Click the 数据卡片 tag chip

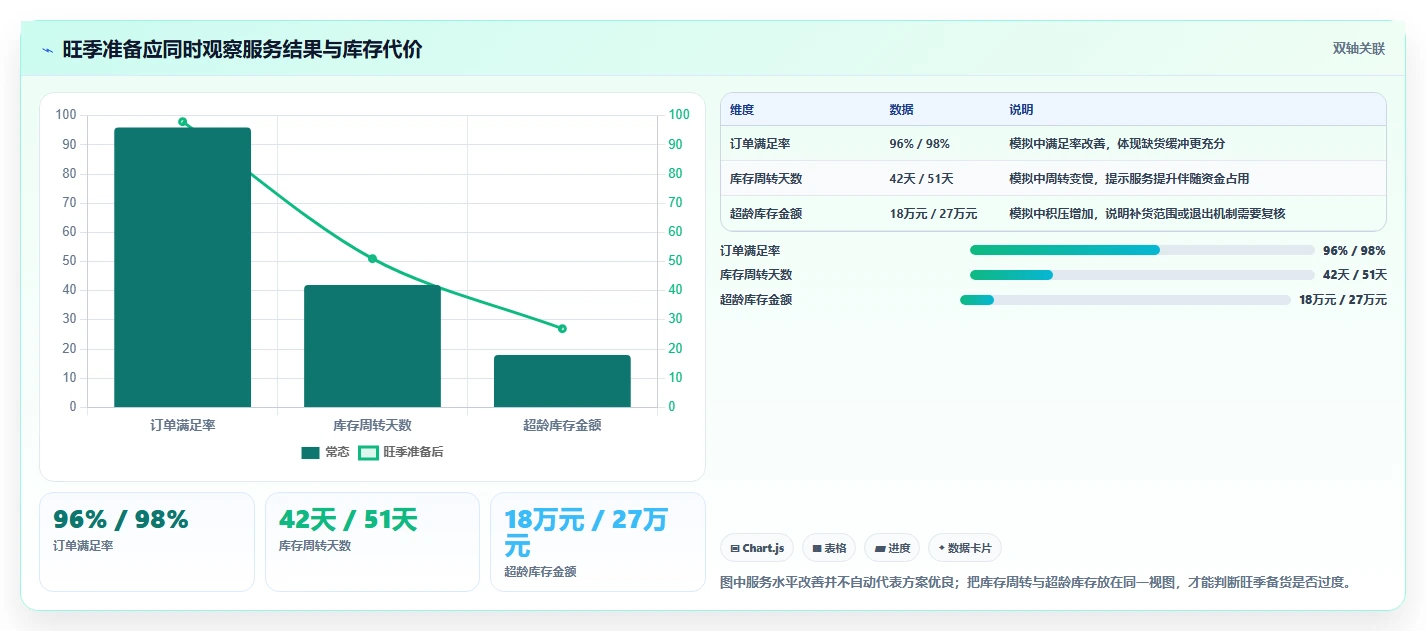tap(965, 548)
